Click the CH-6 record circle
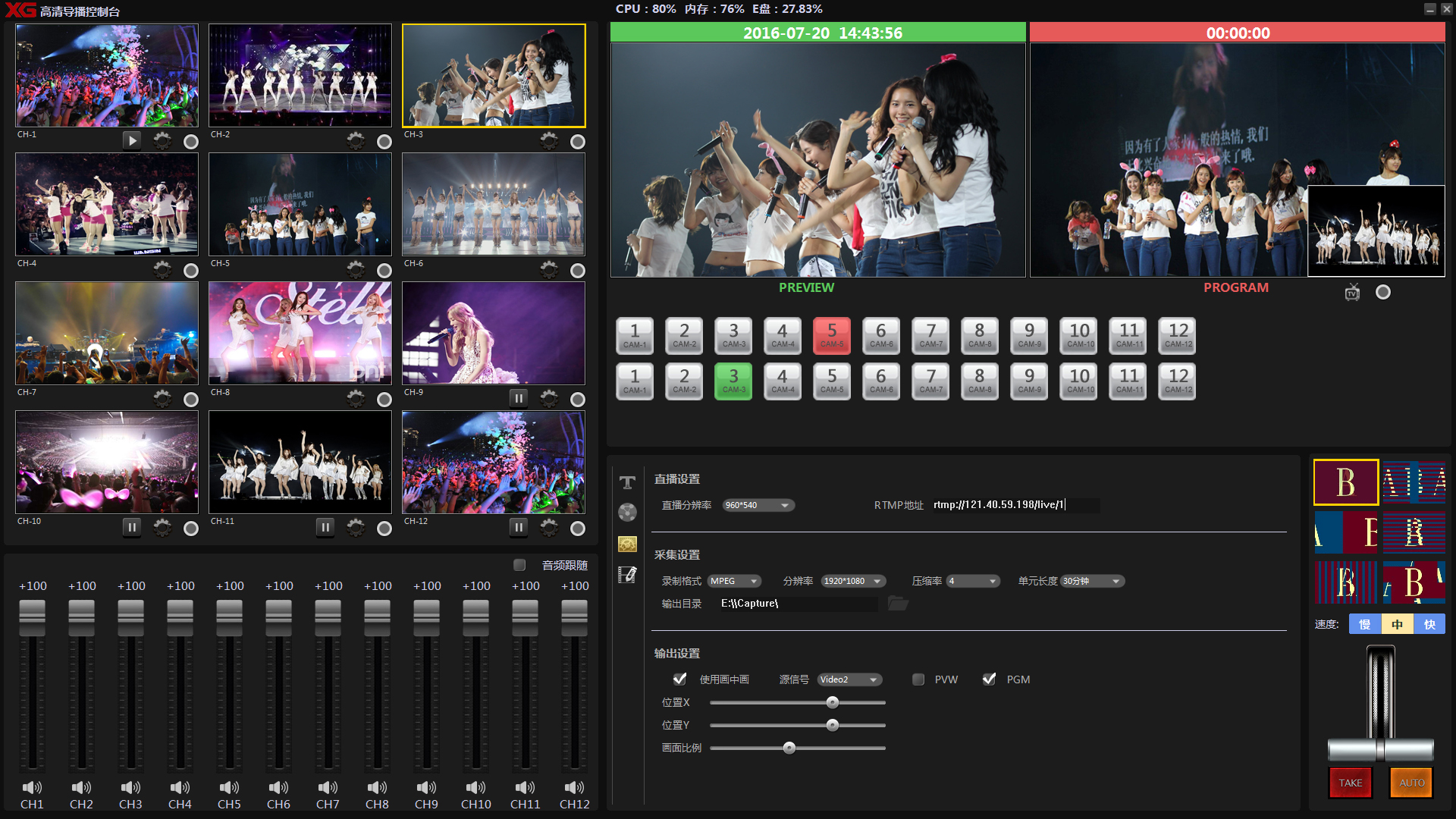This screenshot has width=1456, height=819. (578, 271)
